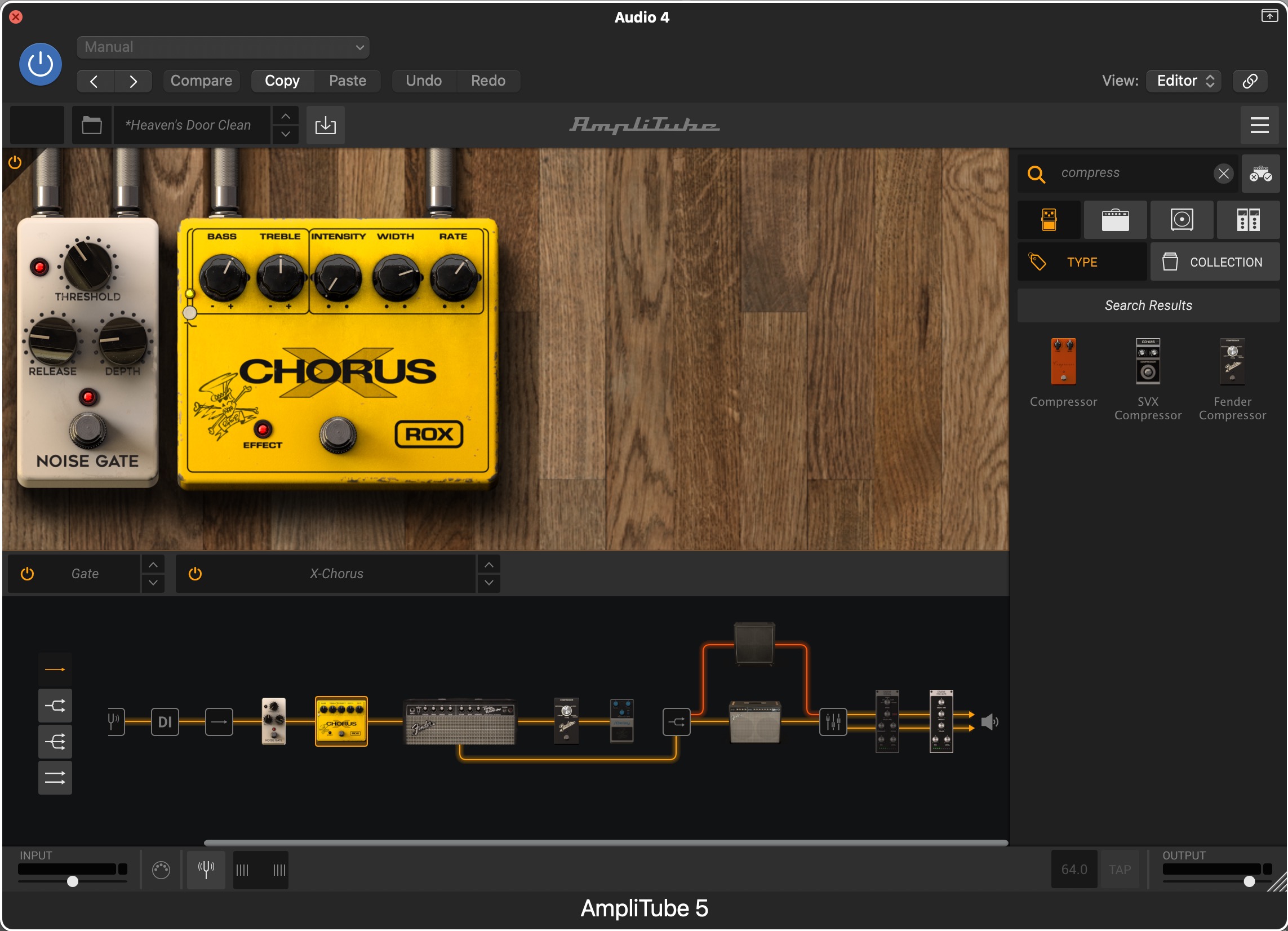The image size is (1288, 931).
Task: Go to previous preset arrow
Action: (95, 81)
